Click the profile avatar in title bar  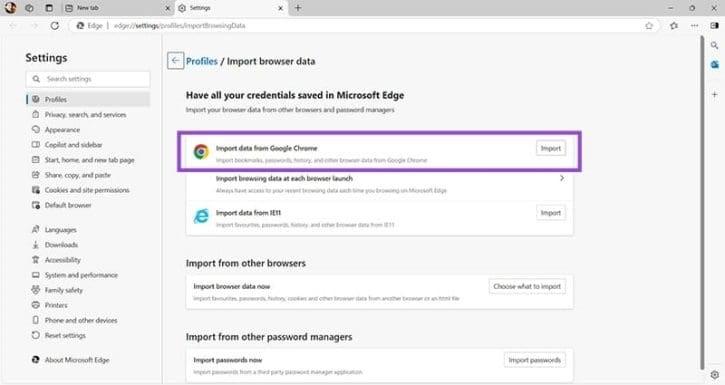point(10,8)
